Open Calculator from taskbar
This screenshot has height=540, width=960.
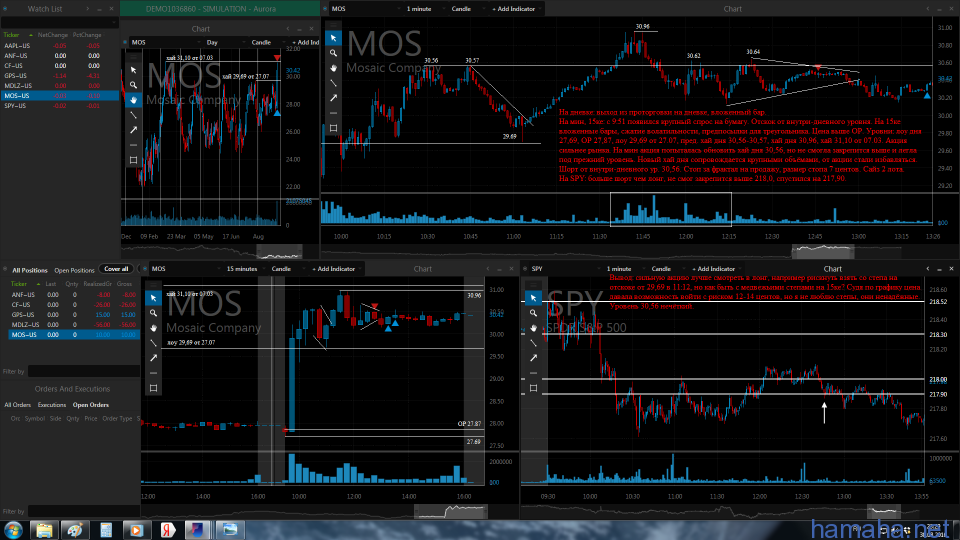click(x=105, y=530)
